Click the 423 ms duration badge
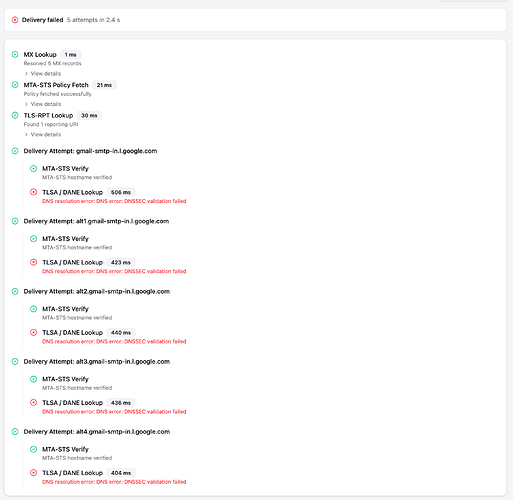 coord(121,263)
